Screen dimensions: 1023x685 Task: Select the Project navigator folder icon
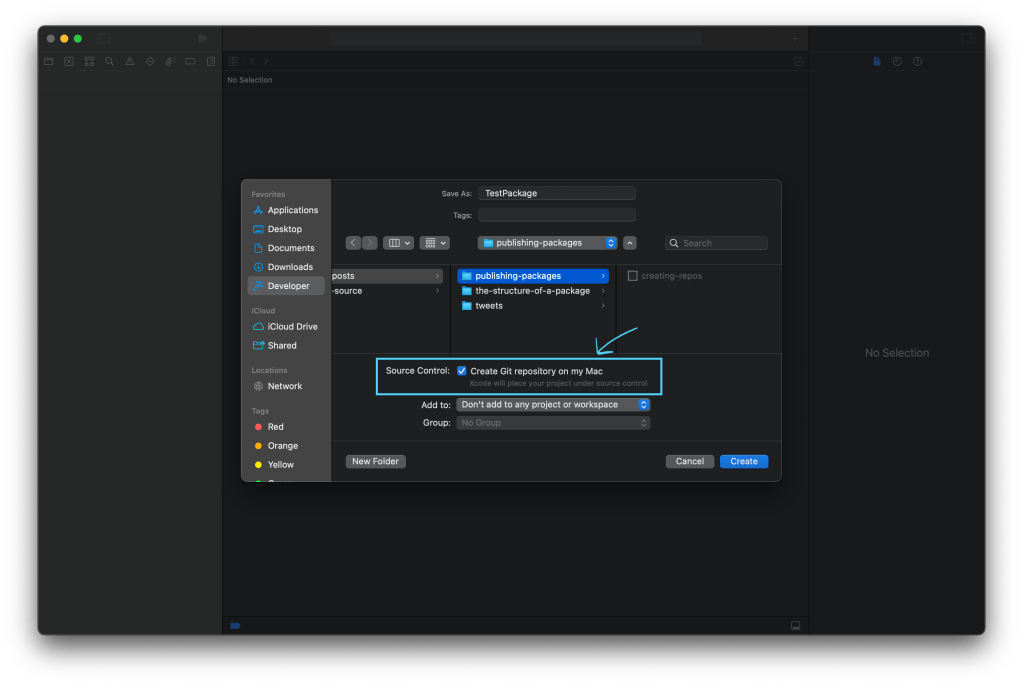coord(48,62)
